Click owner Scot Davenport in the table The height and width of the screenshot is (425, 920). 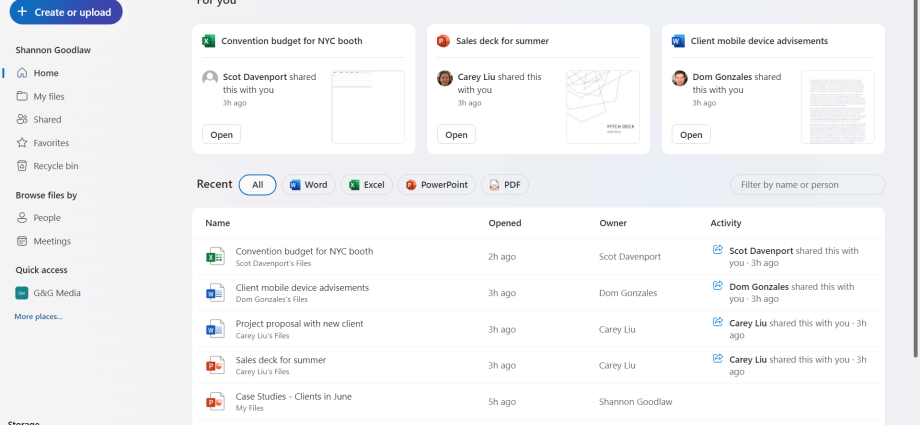click(630, 257)
